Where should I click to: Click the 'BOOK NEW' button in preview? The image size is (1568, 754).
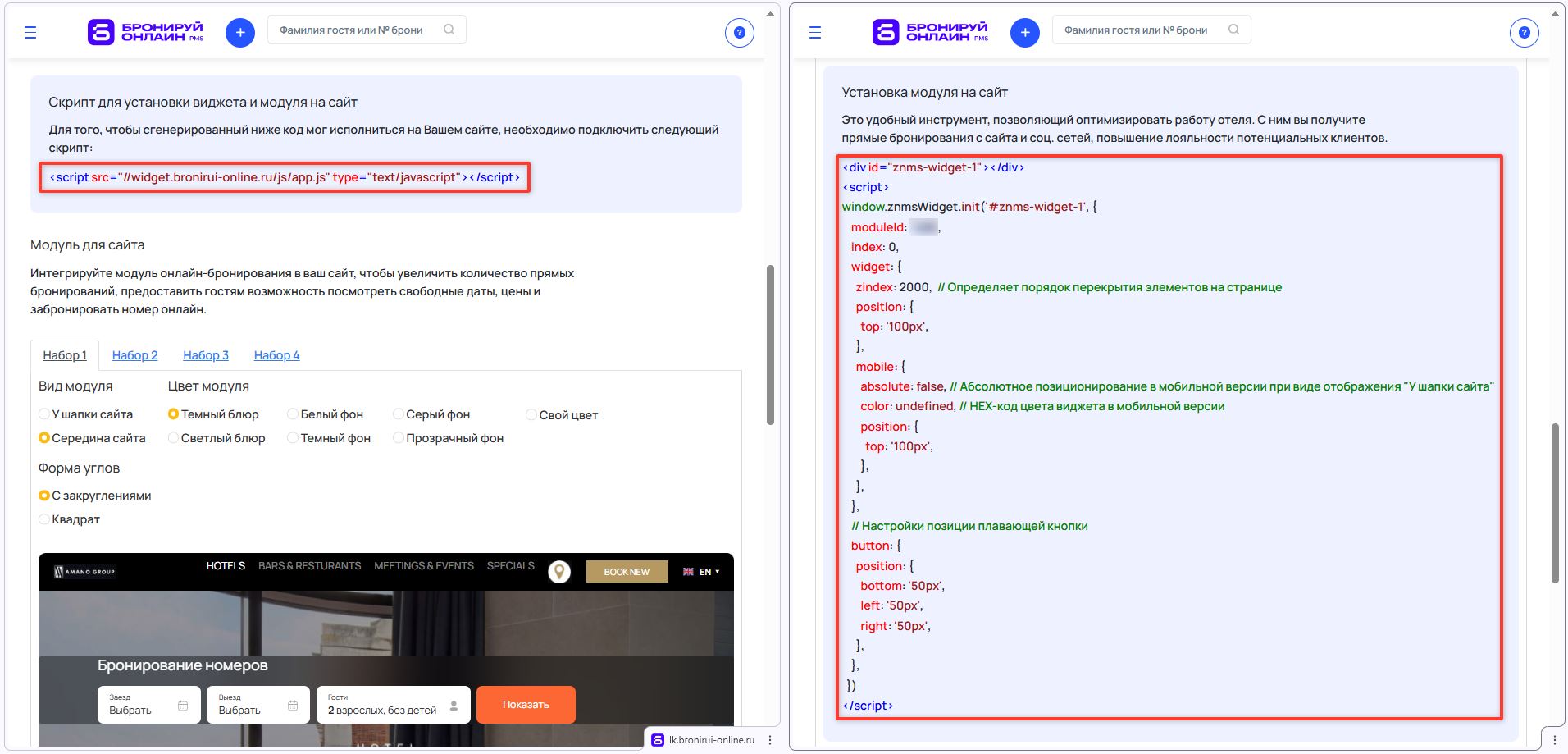pyautogui.click(x=627, y=572)
